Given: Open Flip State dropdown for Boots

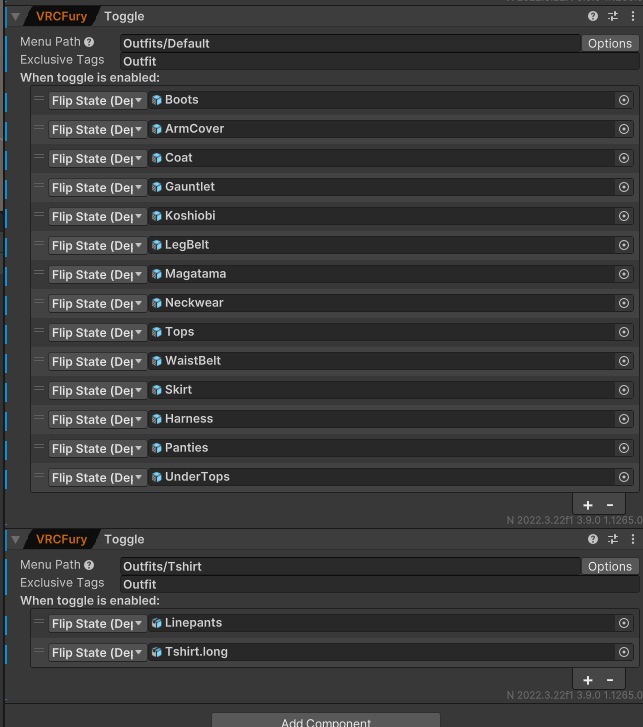Looking at the screenshot, I should pos(98,101).
